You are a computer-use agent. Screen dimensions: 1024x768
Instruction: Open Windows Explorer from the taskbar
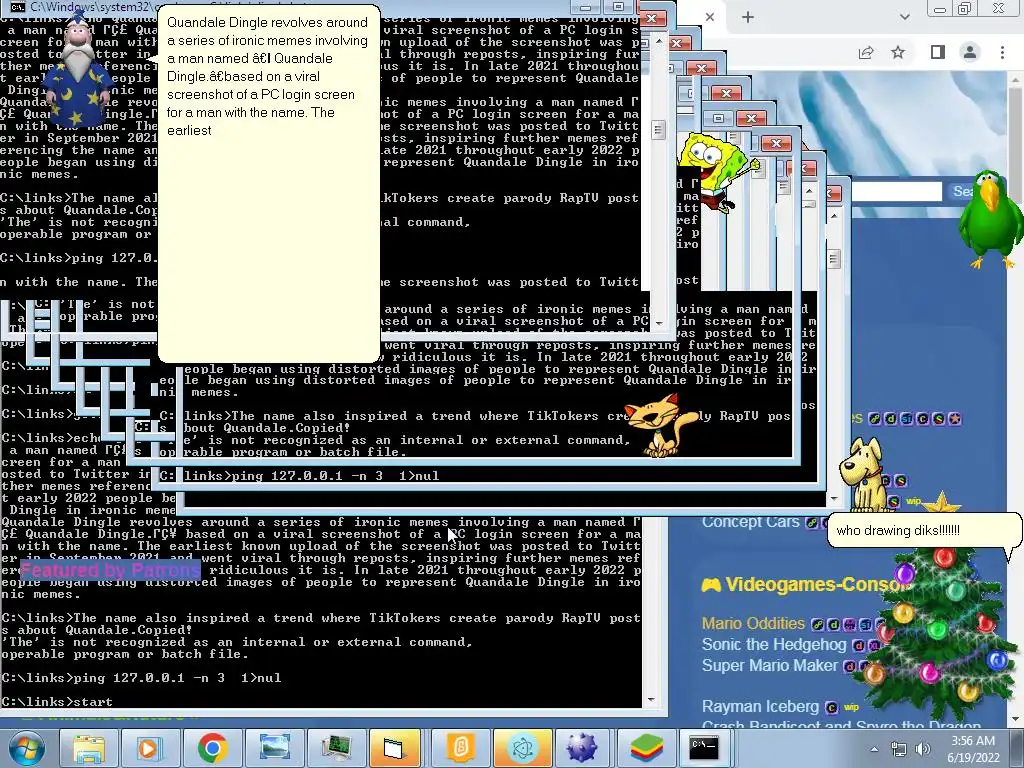coord(89,748)
